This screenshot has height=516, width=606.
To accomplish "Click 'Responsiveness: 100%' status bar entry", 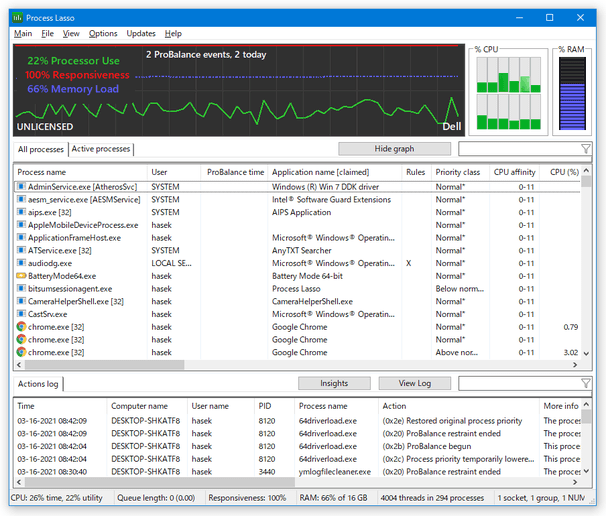I will click(247, 498).
